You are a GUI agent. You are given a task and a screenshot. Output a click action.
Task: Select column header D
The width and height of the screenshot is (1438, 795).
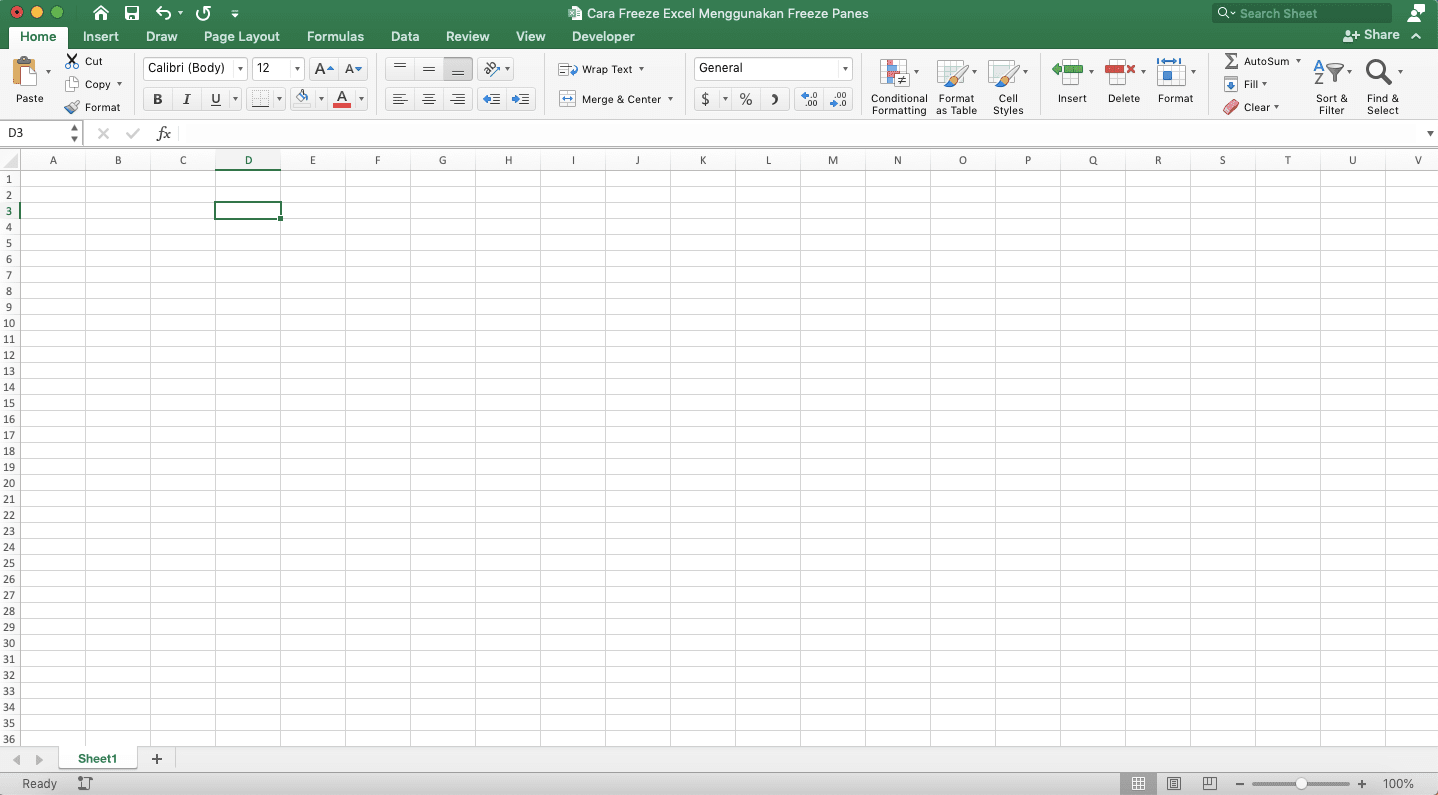click(x=248, y=160)
